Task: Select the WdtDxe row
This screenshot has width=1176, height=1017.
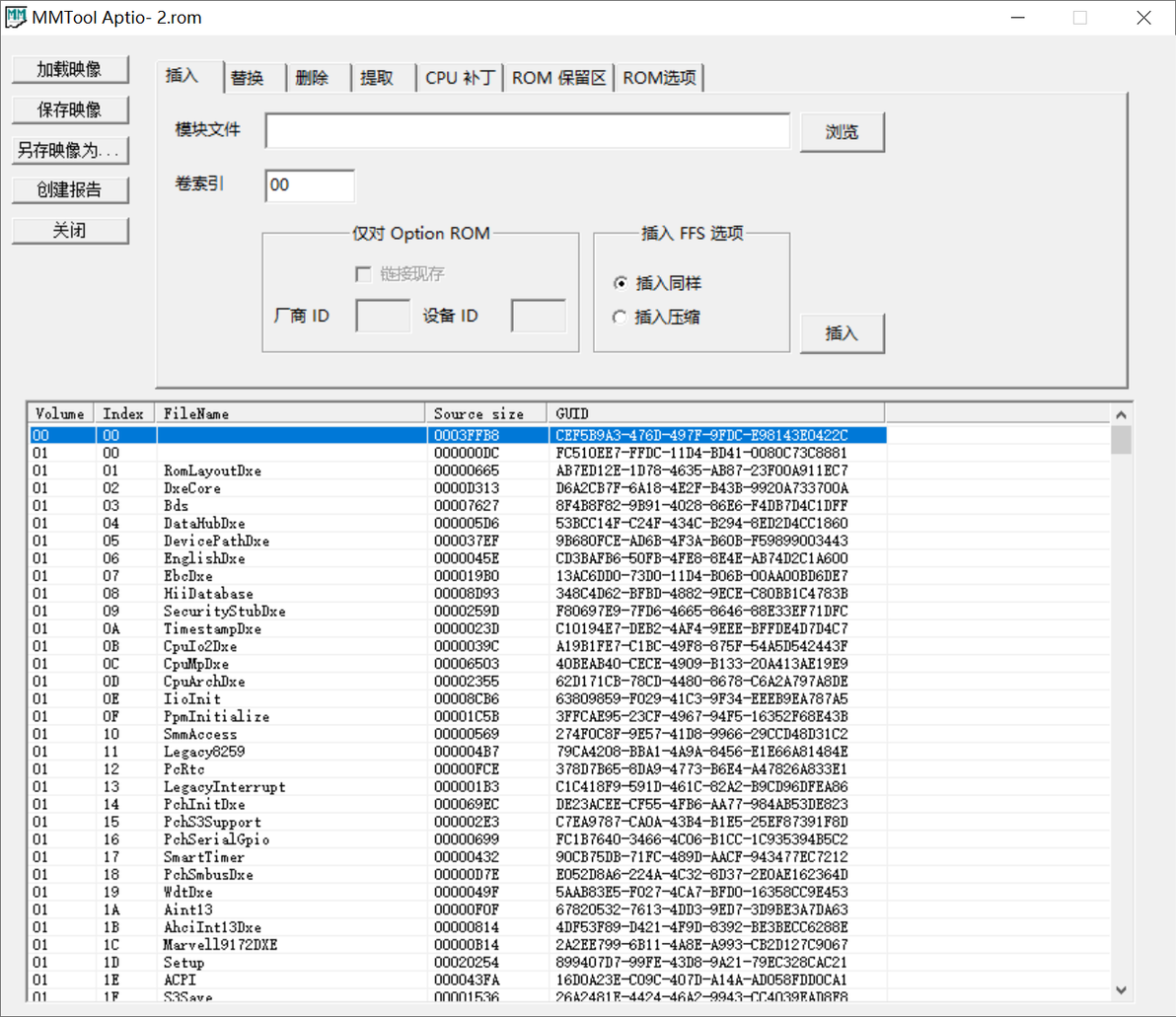Action: pyautogui.click(x=458, y=893)
